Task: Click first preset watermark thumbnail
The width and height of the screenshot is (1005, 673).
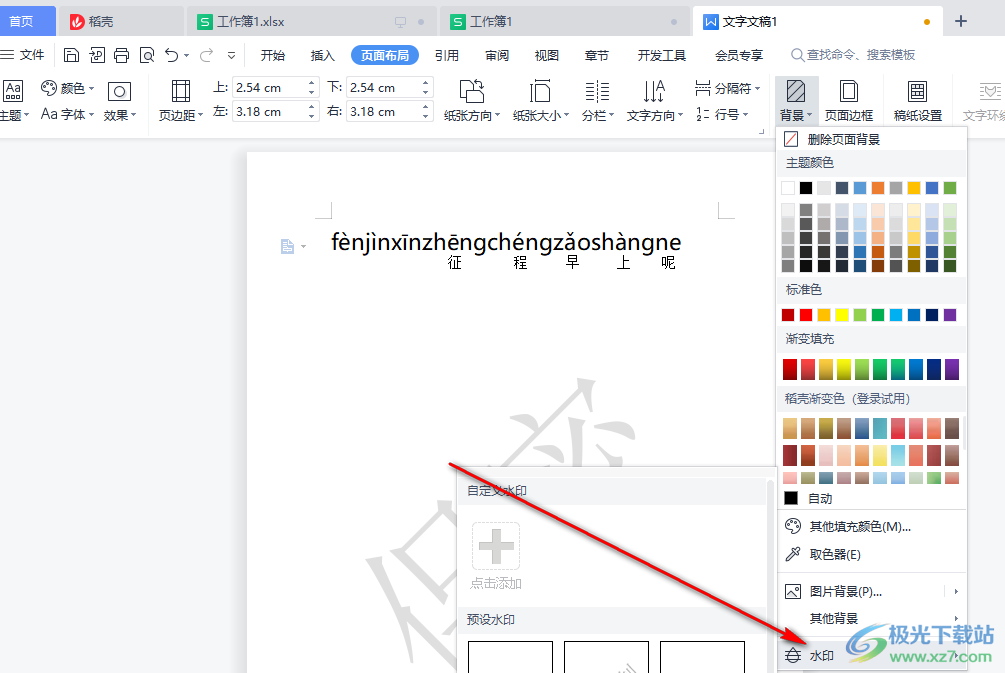Action: coord(510,657)
